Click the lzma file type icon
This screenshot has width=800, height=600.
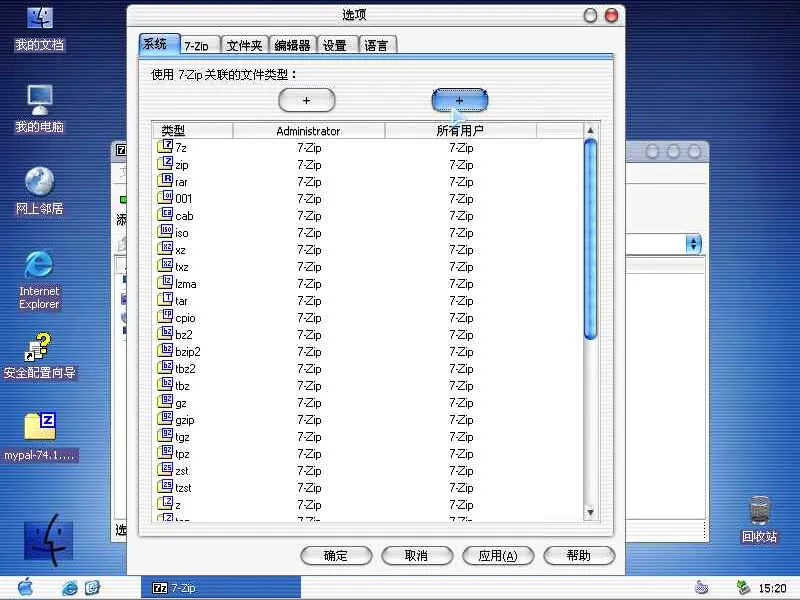click(165, 283)
